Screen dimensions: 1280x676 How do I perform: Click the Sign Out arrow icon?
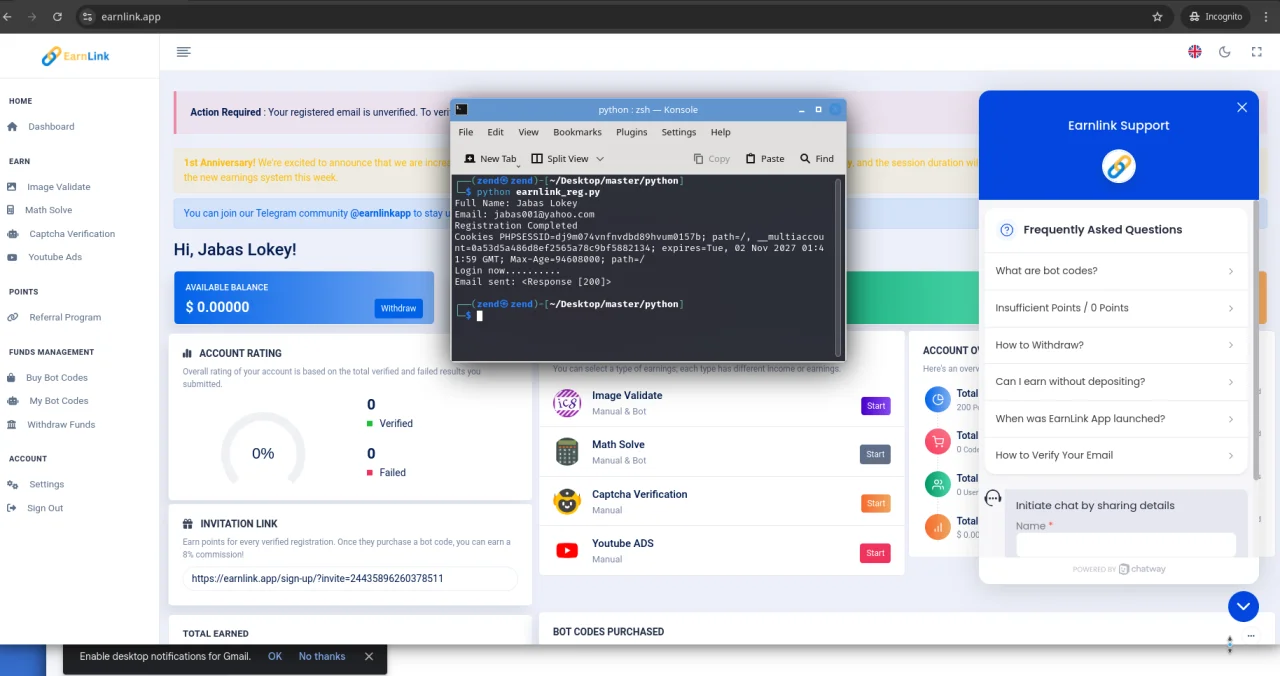[x=12, y=508]
